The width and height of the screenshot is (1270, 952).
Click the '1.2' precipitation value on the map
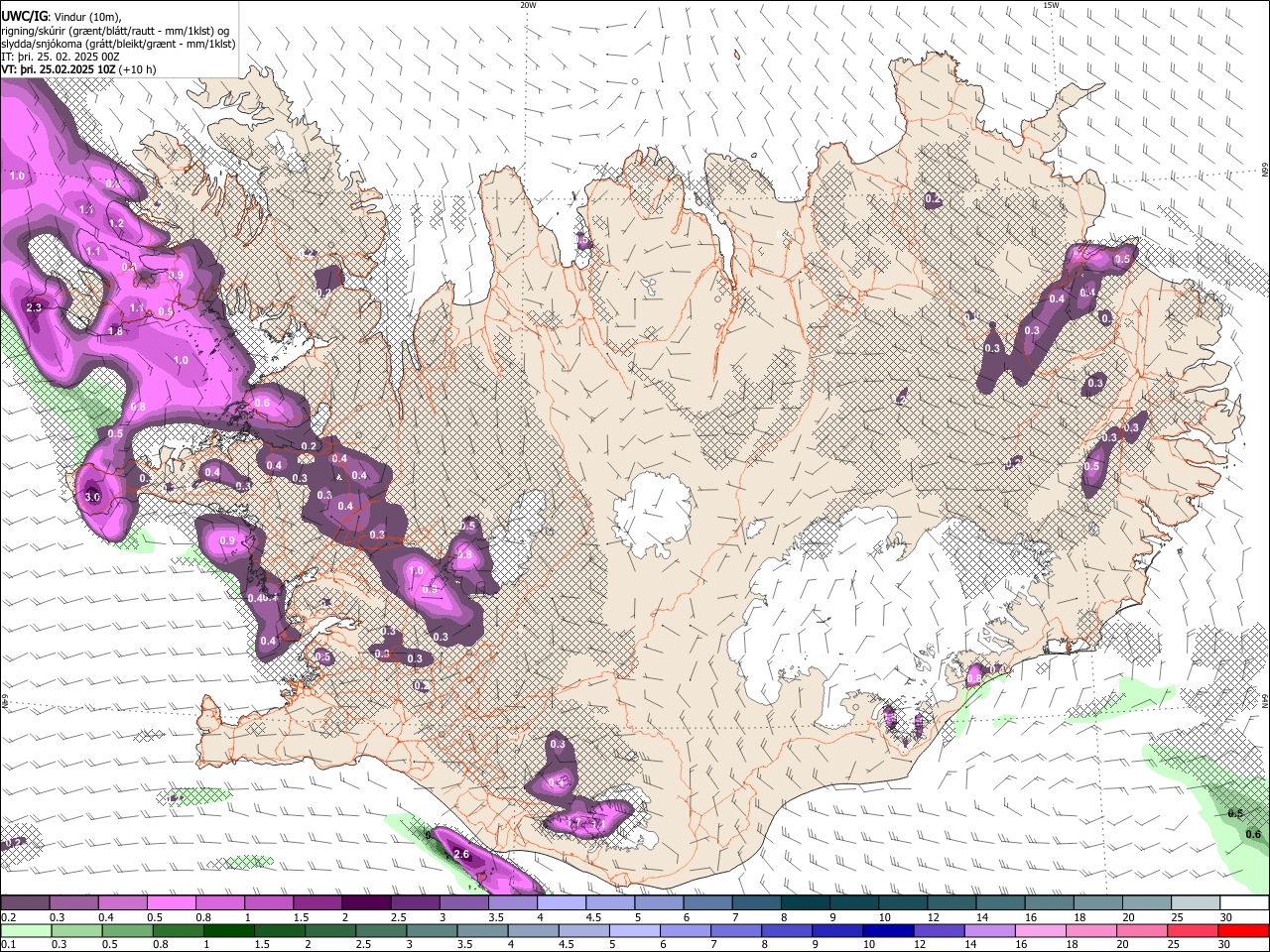(116, 224)
